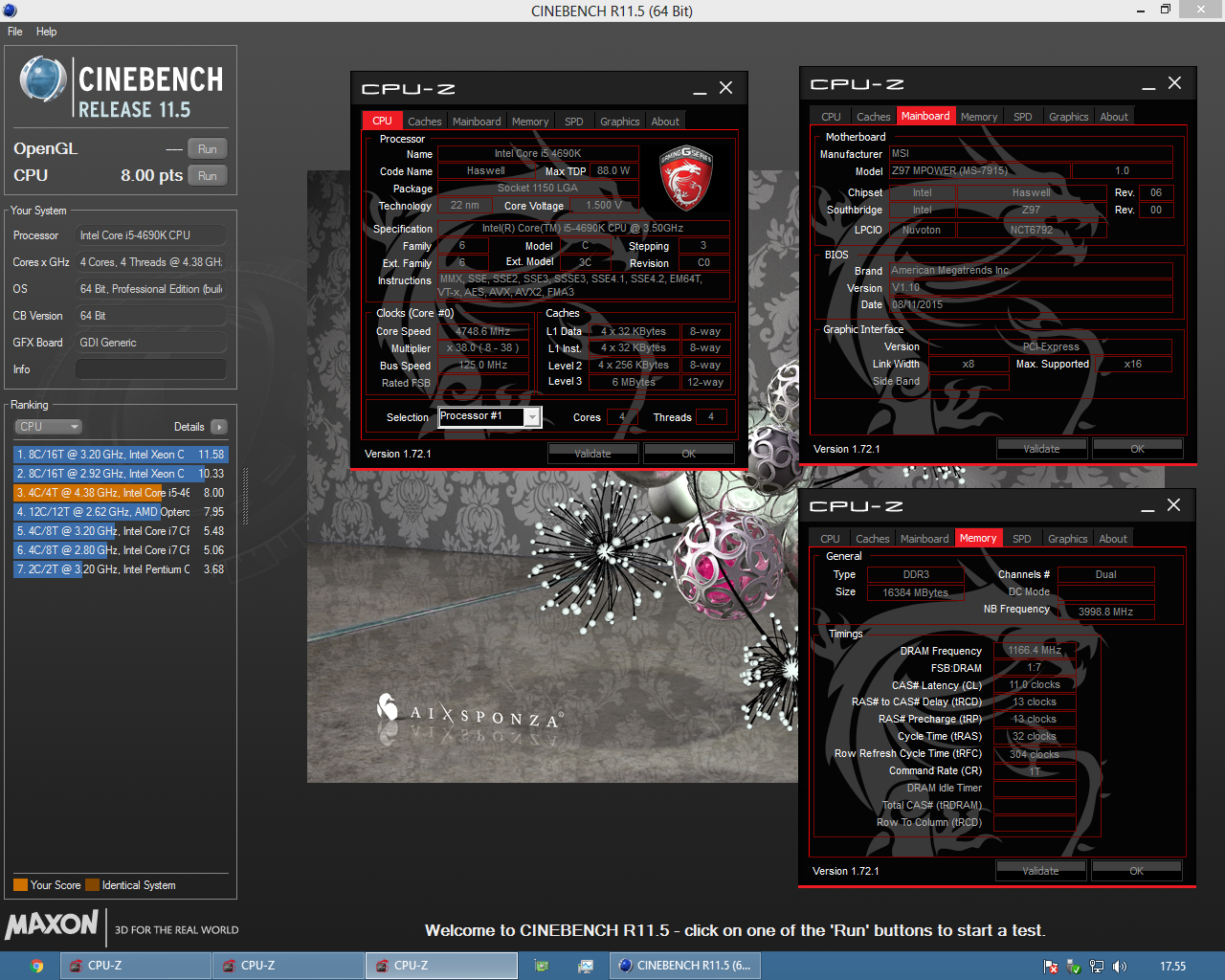The image size is (1225, 980).
Task: Open SPD tab in CPU-Z processor window
Action: (573, 122)
